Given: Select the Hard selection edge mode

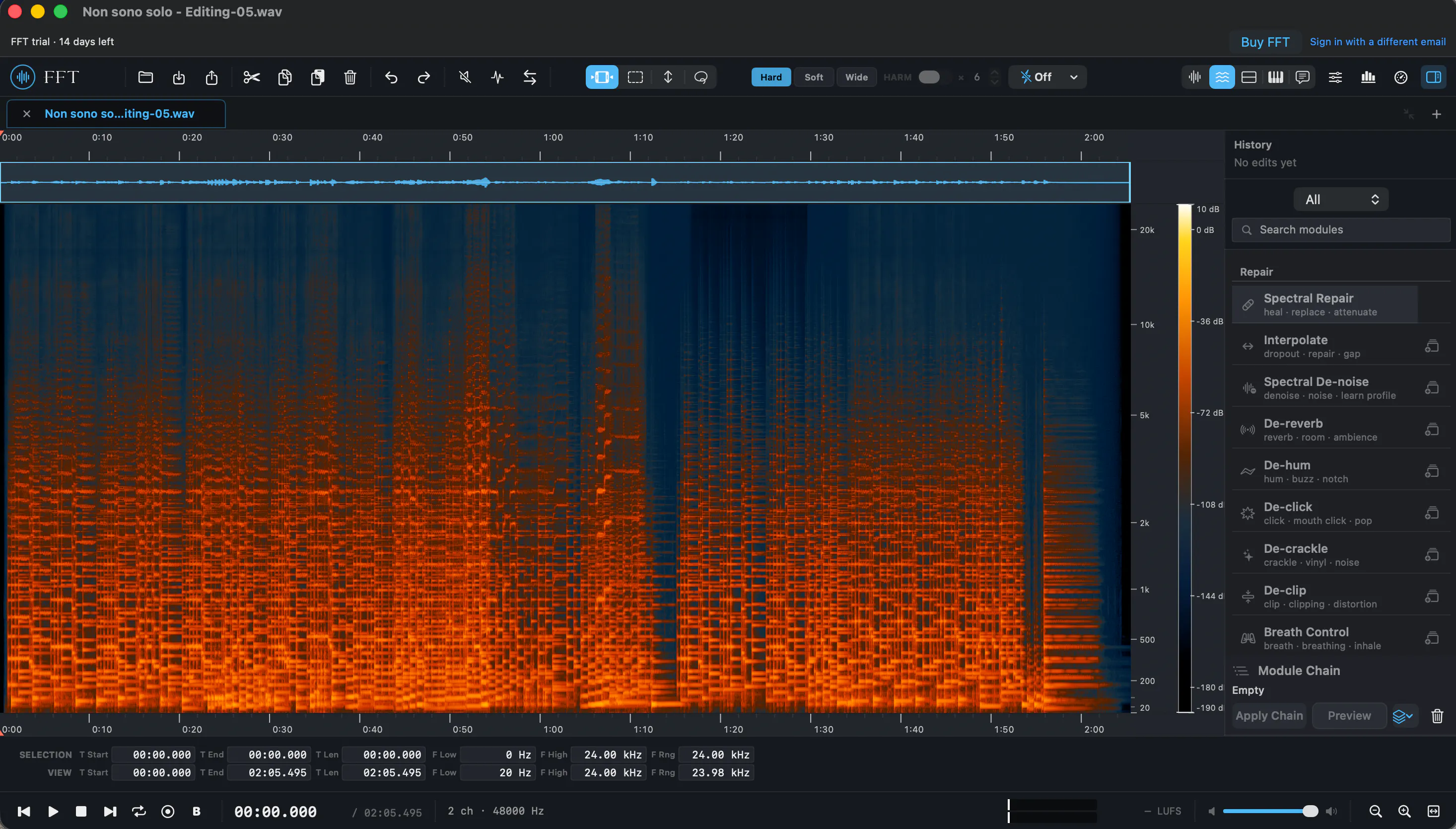Looking at the screenshot, I should [x=771, y=77].
